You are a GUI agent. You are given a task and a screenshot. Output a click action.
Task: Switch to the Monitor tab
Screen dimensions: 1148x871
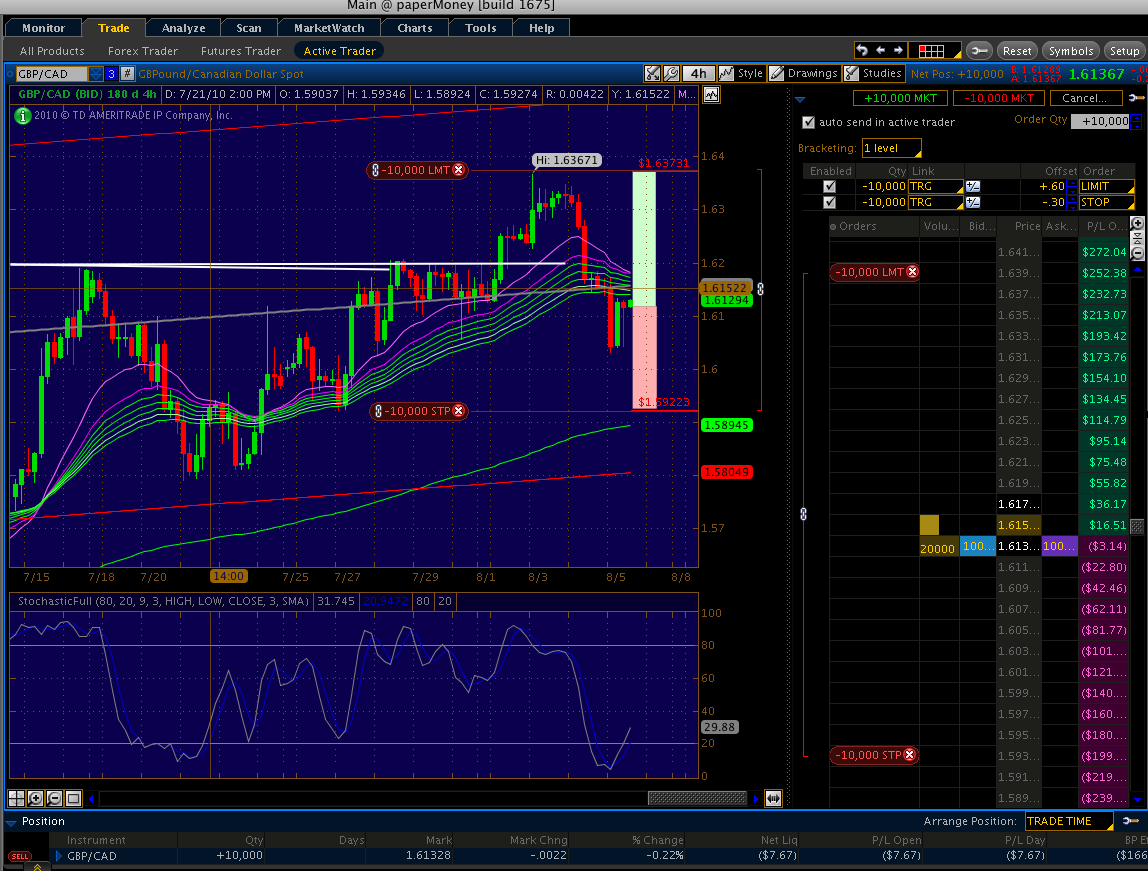43,28
